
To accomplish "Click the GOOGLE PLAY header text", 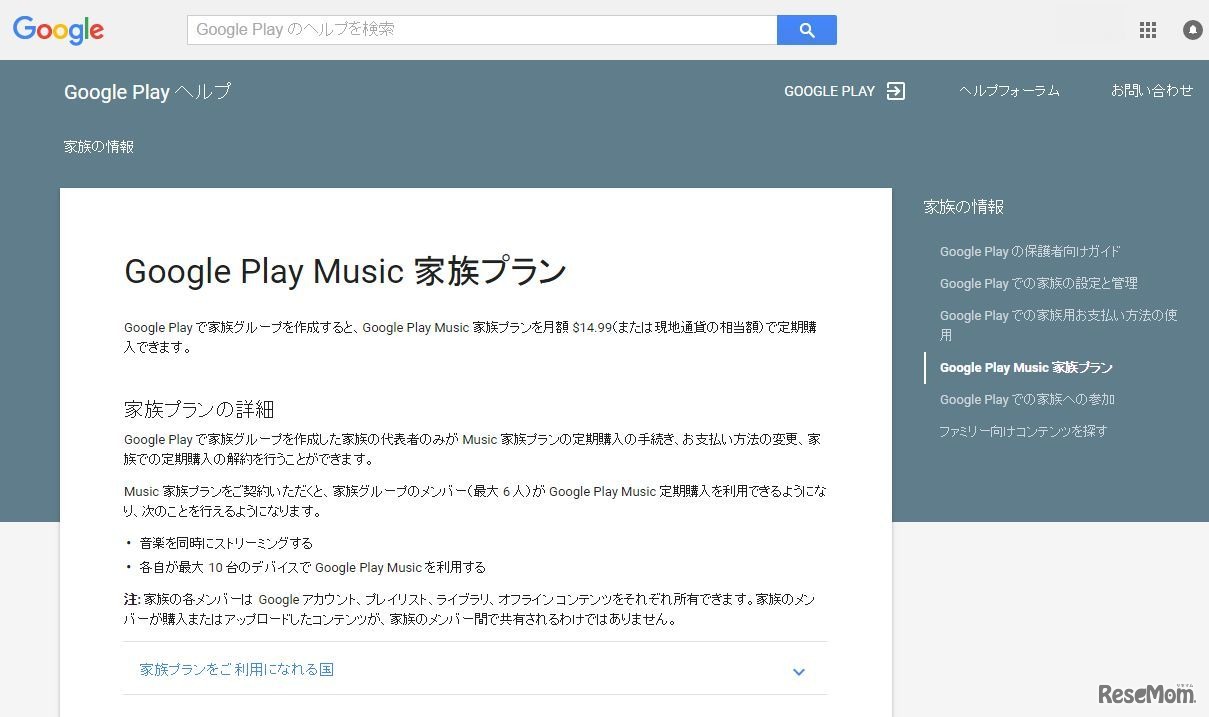I will 829,91.
